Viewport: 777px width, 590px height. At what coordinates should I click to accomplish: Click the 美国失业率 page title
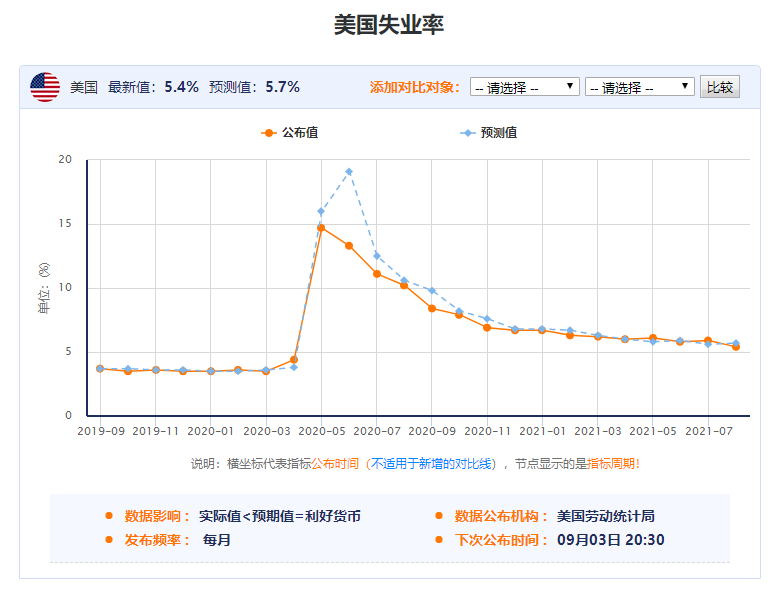tap(388, 25)
